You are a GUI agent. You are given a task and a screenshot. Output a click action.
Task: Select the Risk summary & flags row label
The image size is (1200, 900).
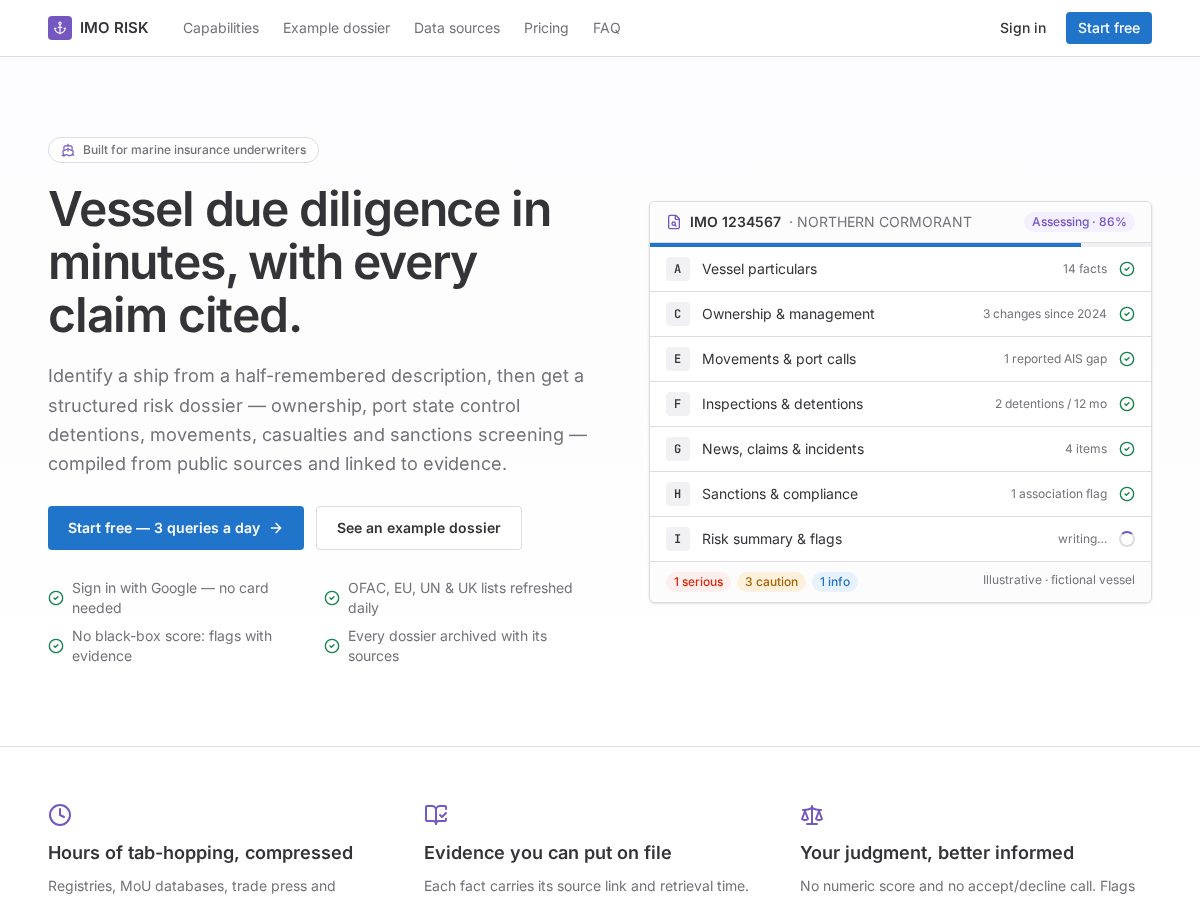[x=772, y=539]
